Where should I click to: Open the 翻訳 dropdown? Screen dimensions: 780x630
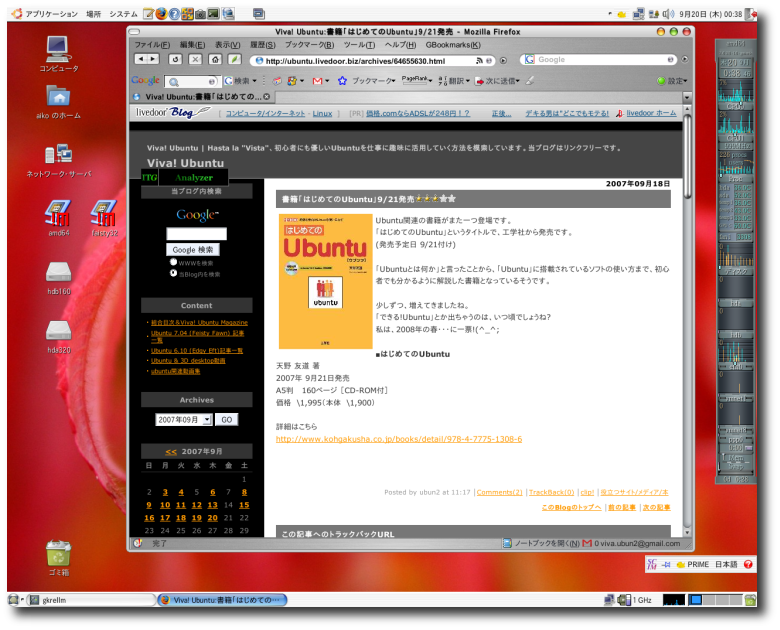pos(454,81)
